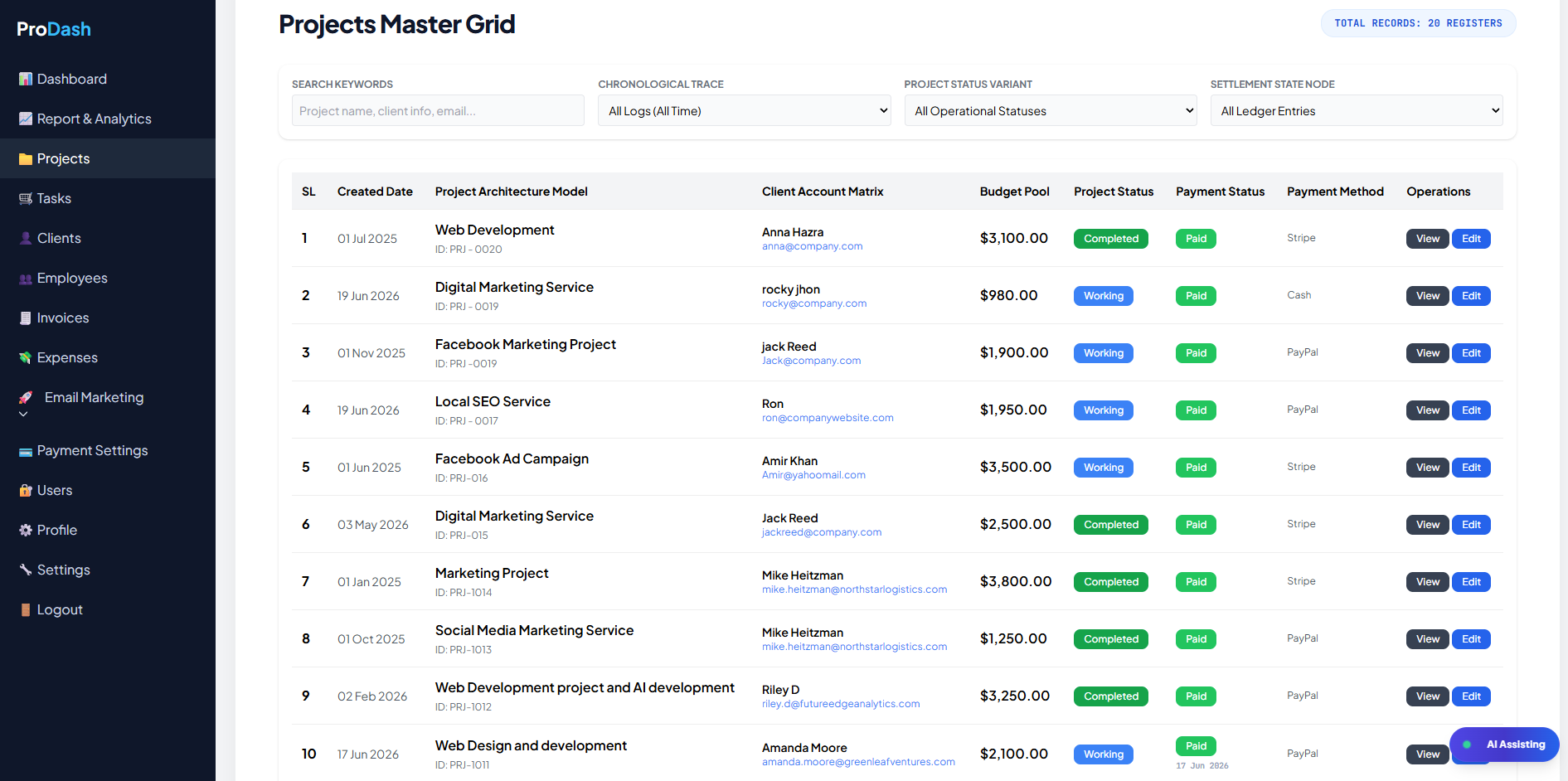
Task: View the Local SEO Service project
Action: point(1427,410)
